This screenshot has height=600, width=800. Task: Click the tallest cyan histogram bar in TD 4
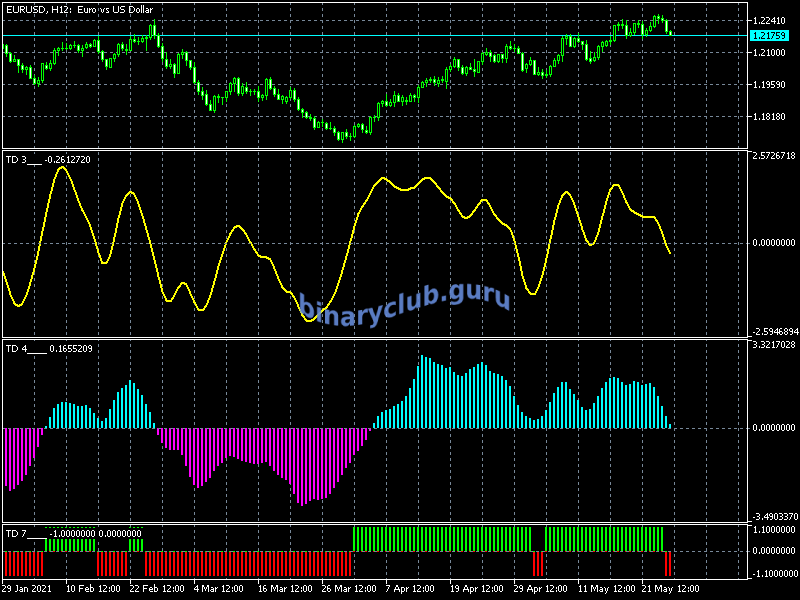(x=421, y=392)
